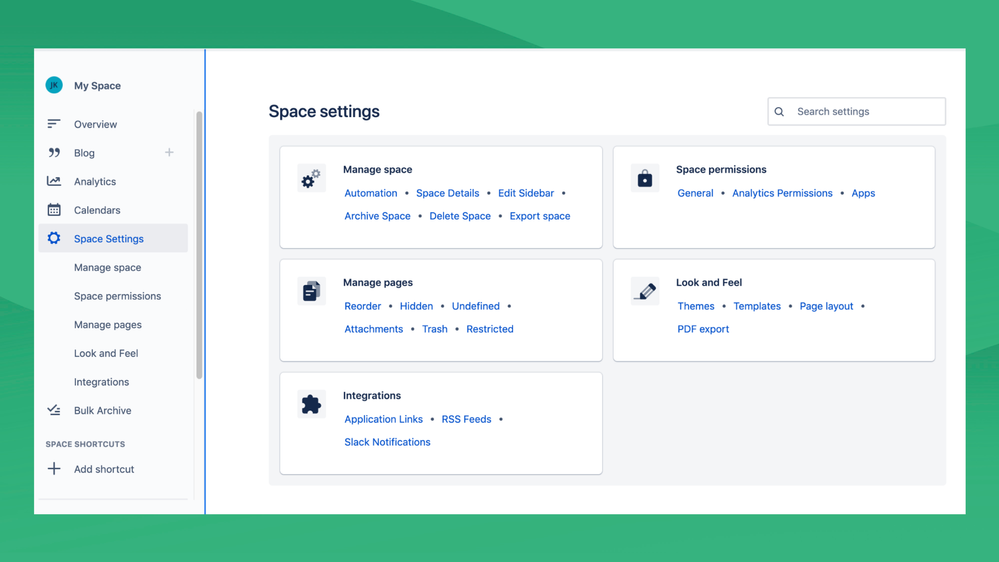Click the Integrations card heading
This screenshot has height=562, width=999.
[x=372, y=395]
